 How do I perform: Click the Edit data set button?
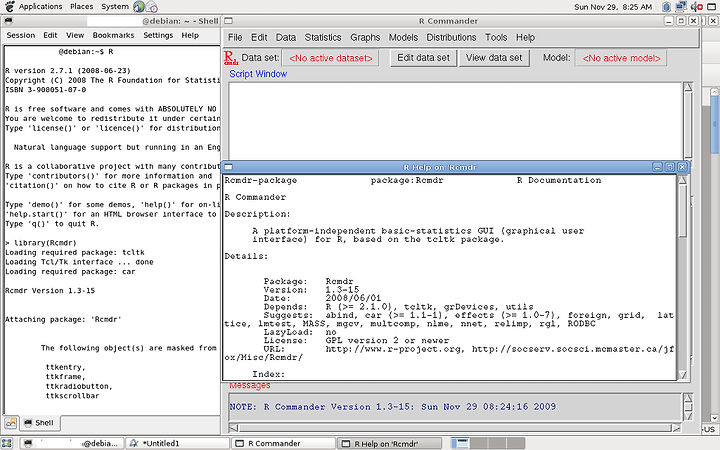pyautogui.click(x=423, y=58)
